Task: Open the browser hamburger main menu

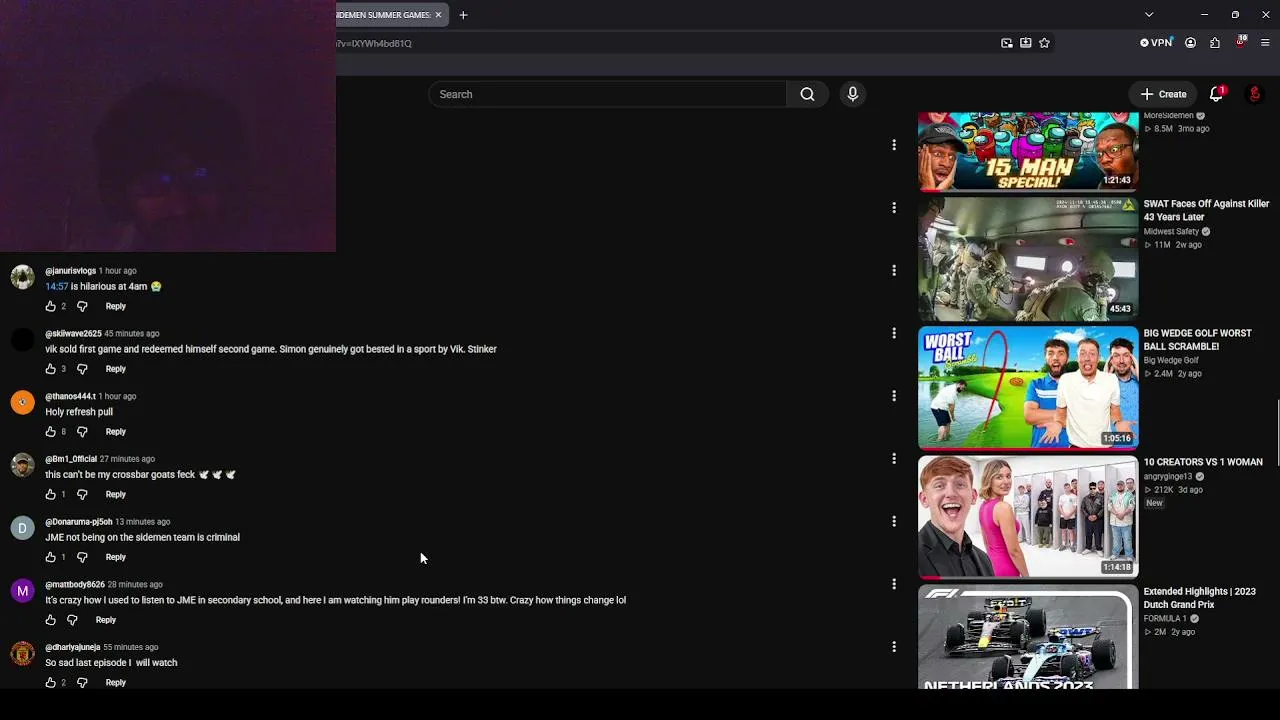Action: 1265,43
